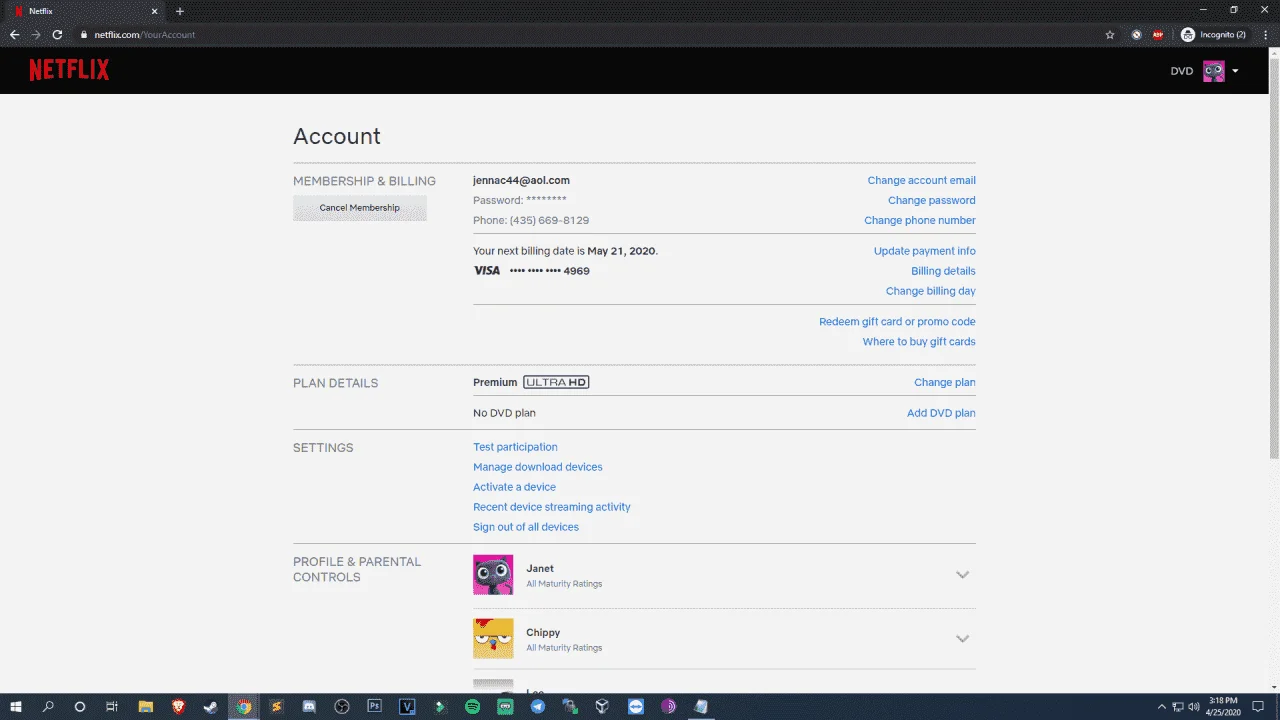Open Windows search from the taskbar
The width and height of the screenshot is (1280, 720).
point(47,706)
